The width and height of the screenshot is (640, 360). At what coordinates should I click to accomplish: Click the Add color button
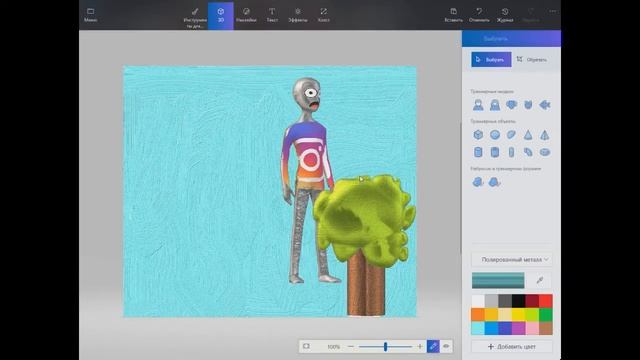click(x=512, y=346)
